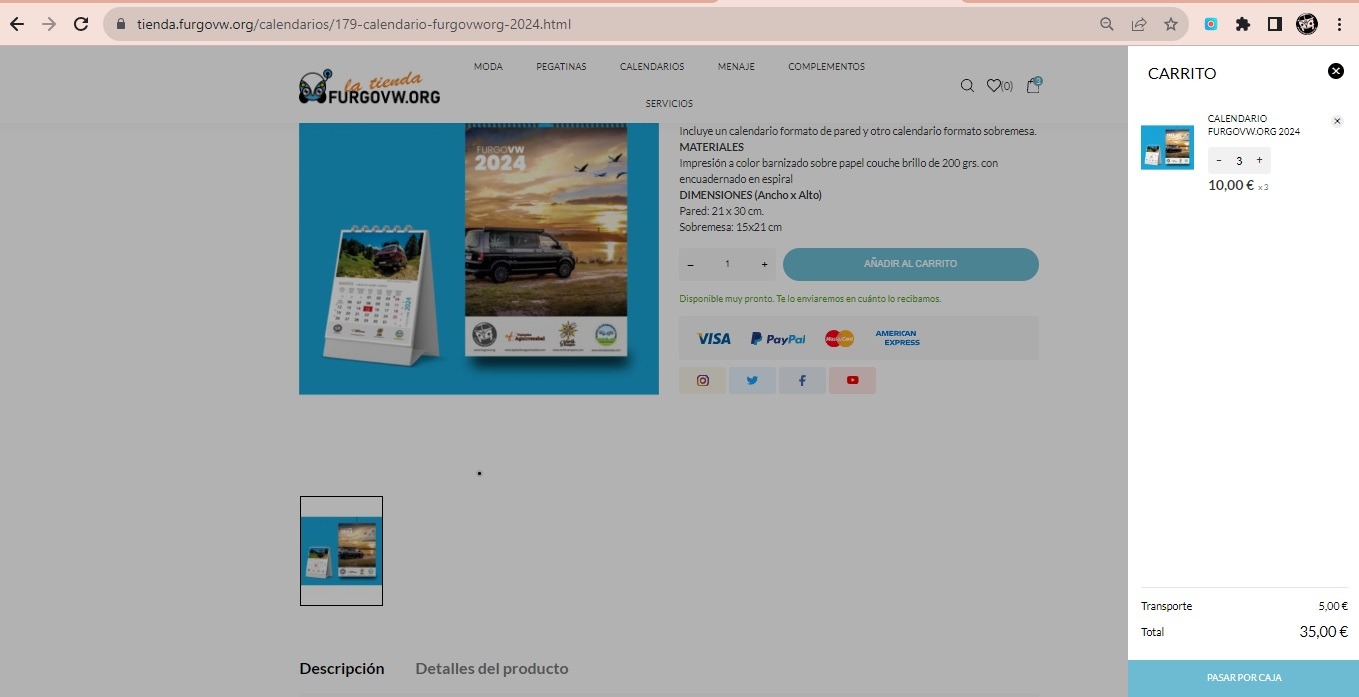This screenshot has width=1359, height=697.
Task: Open the cart item calendar thumbnail
Action: [1167, 147]
